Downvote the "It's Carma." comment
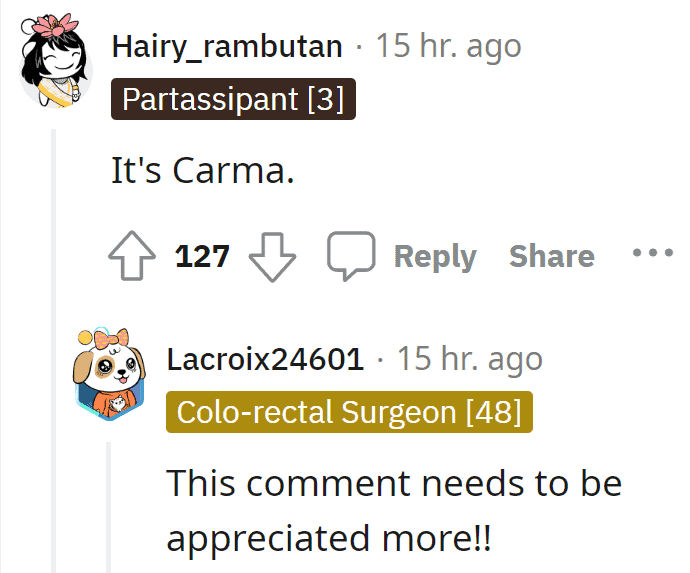690x573 pixels. (272, 257)
